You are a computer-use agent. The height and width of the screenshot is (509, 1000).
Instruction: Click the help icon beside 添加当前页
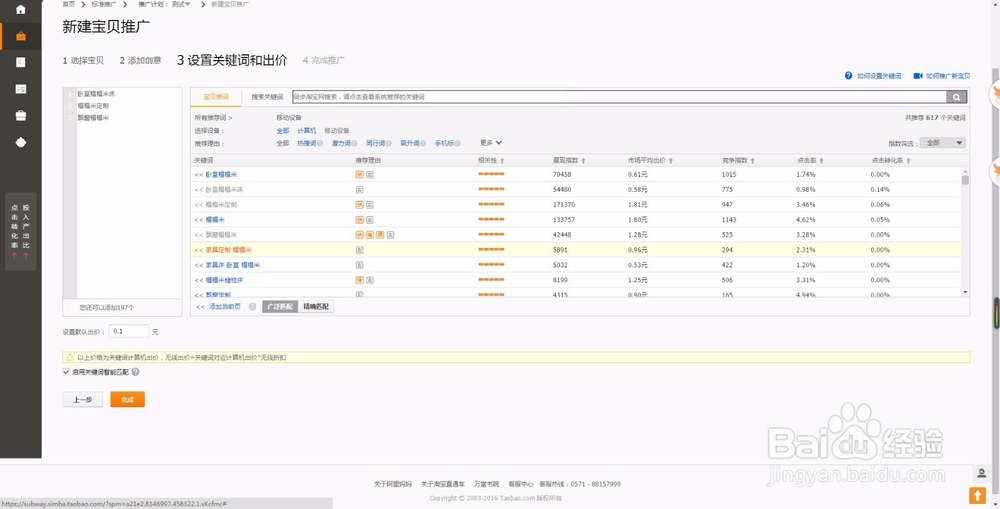(x=253, y=307)
